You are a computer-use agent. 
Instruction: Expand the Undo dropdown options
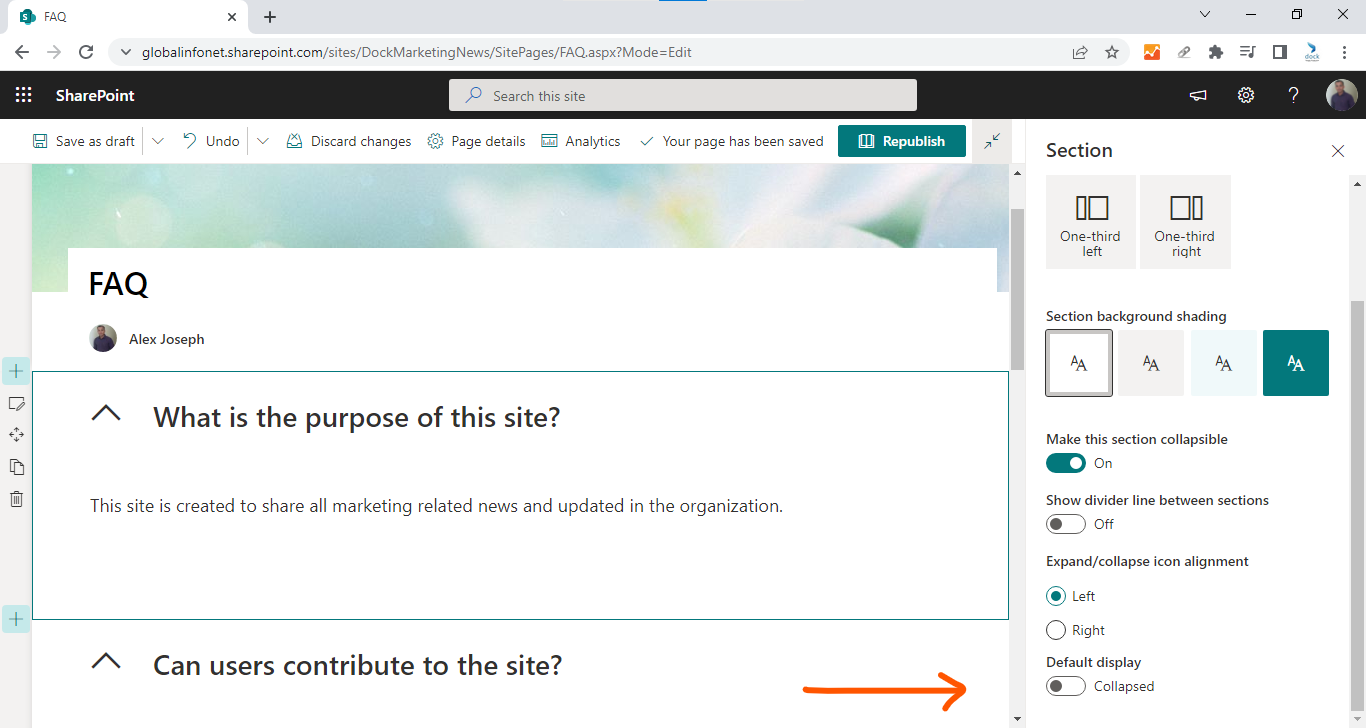click(262, 141)
